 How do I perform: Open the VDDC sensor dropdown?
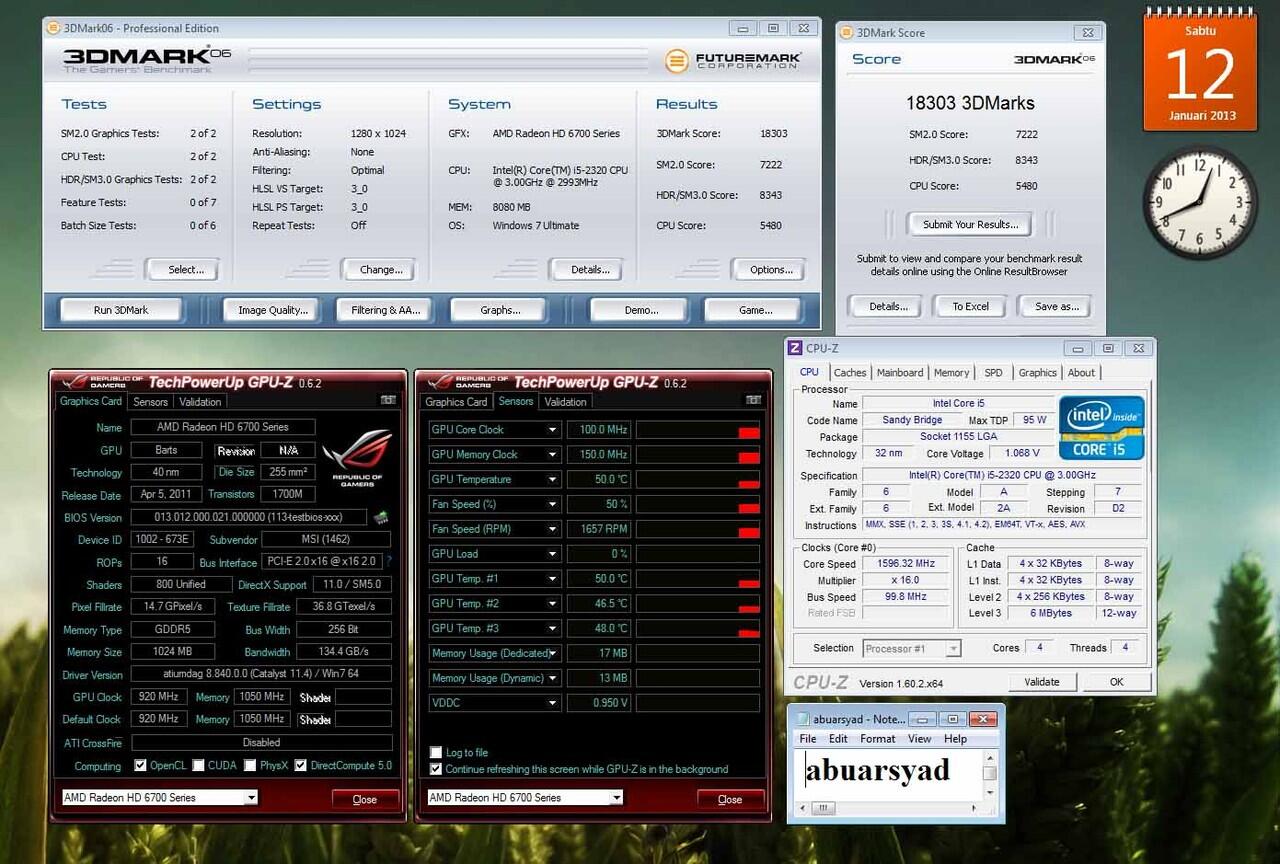coord(552,703)
